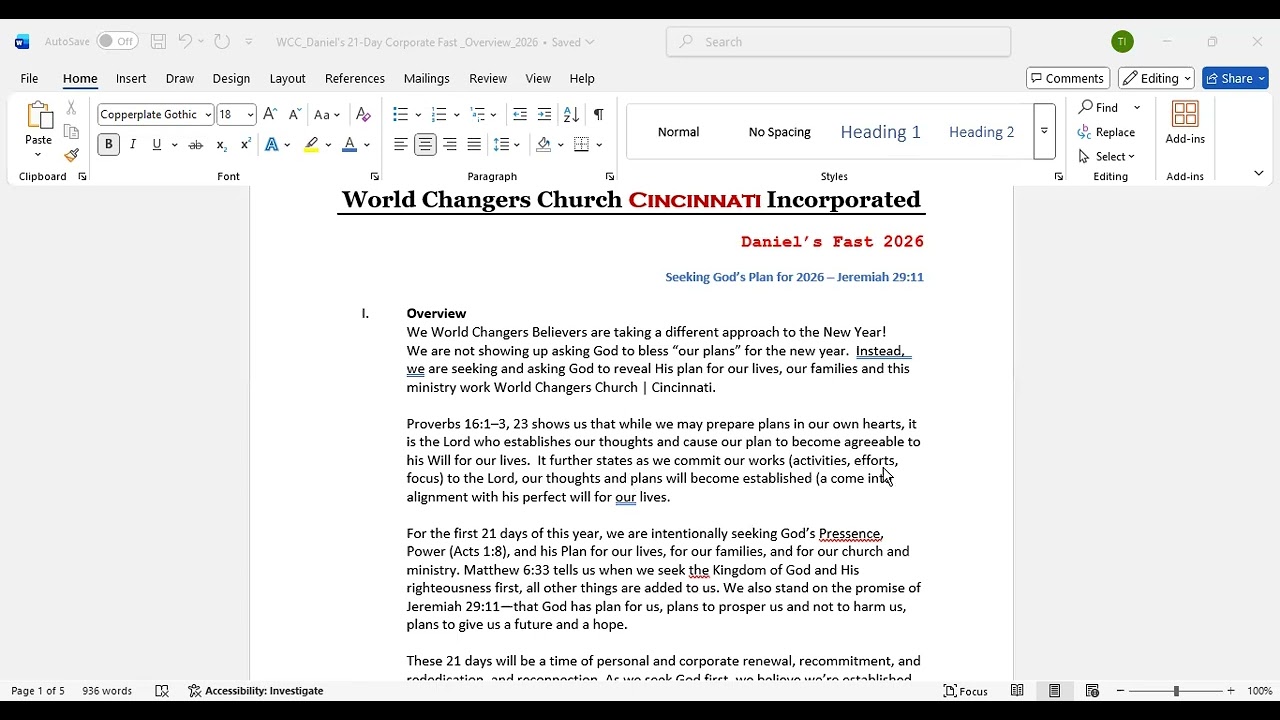1280x720 pixels.
Task: Expand the Change Case menu
Action: 327,115
